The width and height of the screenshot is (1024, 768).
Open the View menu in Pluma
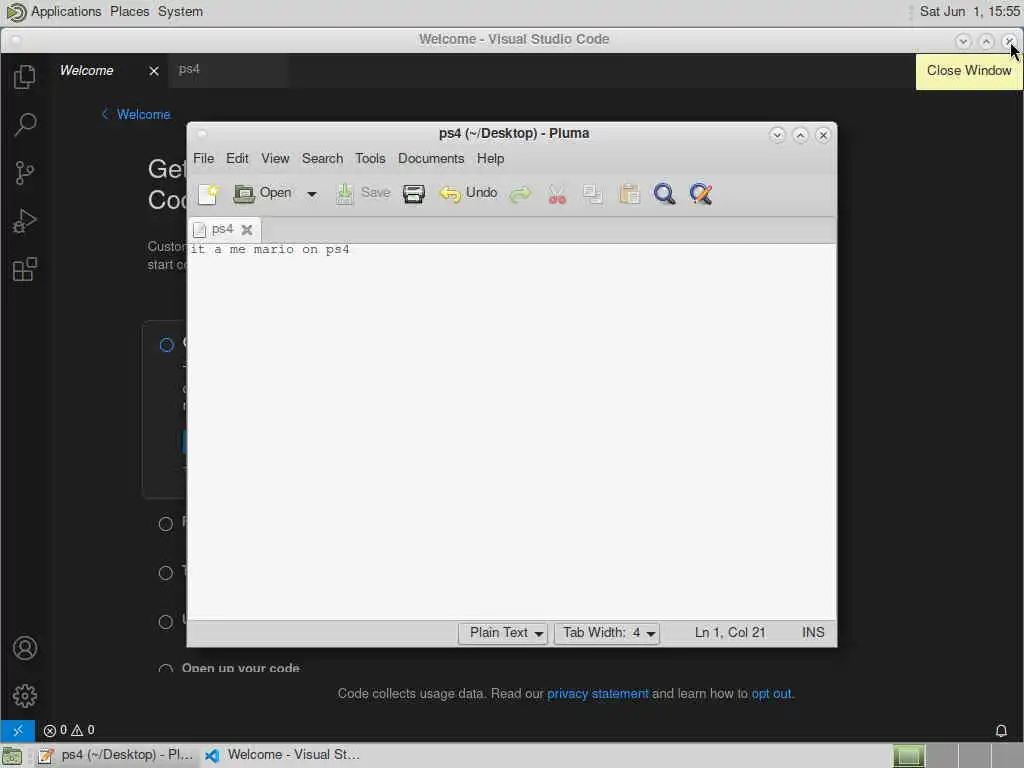tap(275, 159)
